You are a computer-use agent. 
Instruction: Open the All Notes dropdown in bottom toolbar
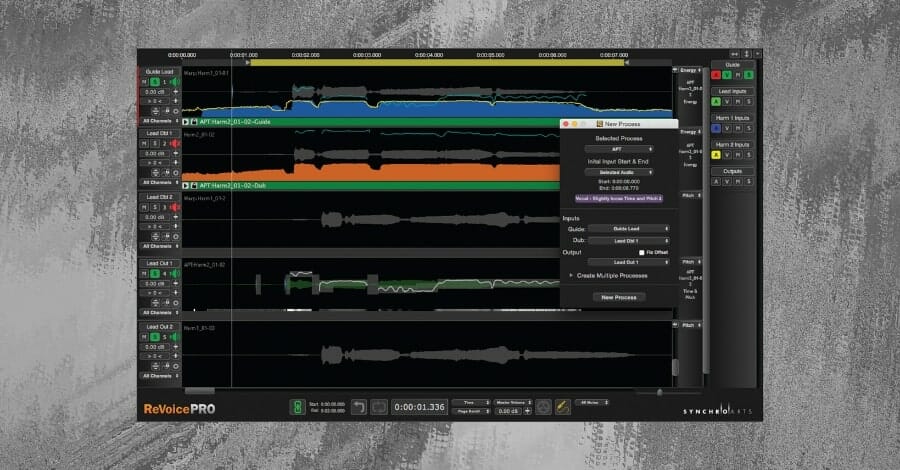click(591, 403)
